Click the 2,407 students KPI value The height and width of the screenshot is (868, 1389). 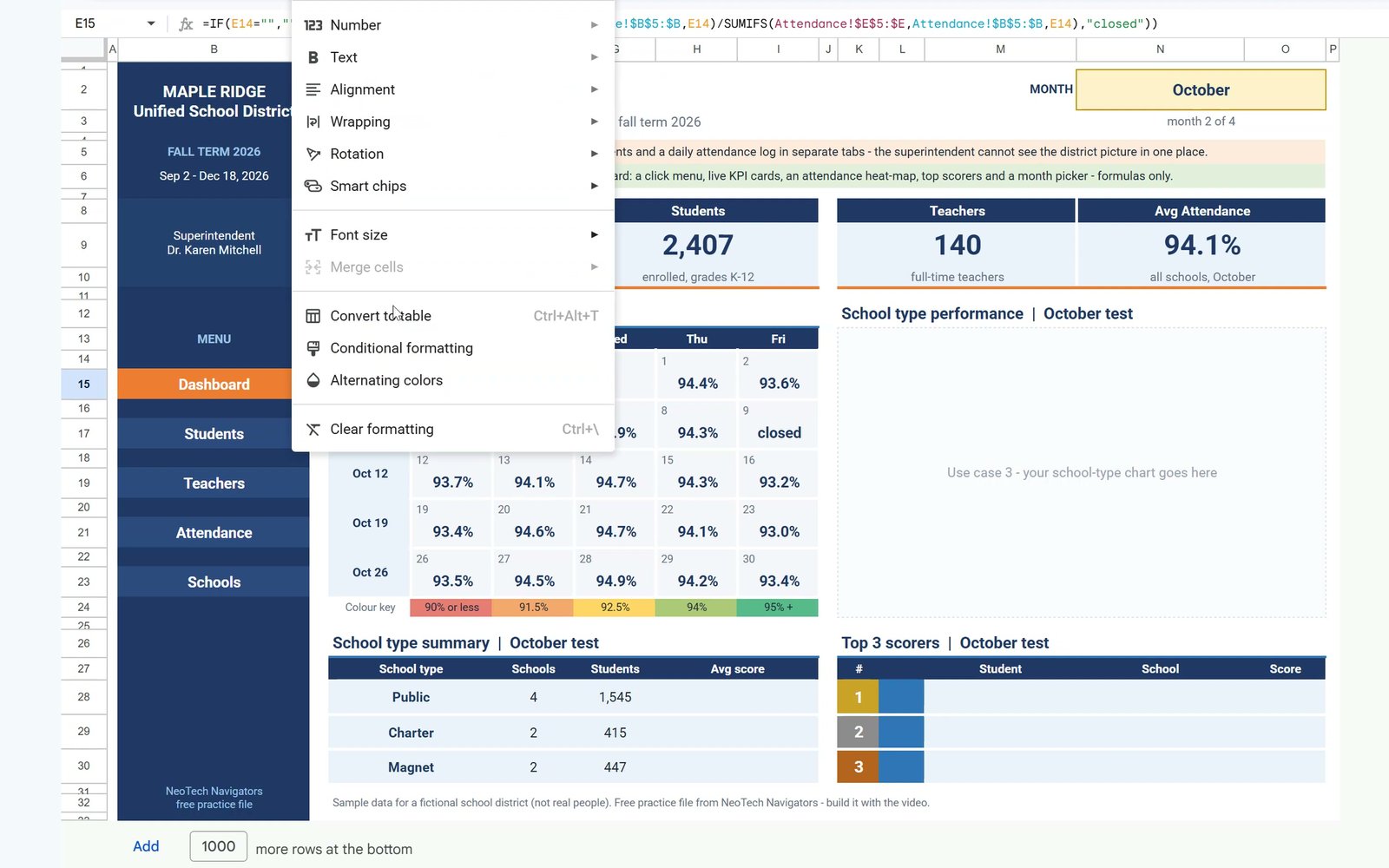tap(698, 246)
